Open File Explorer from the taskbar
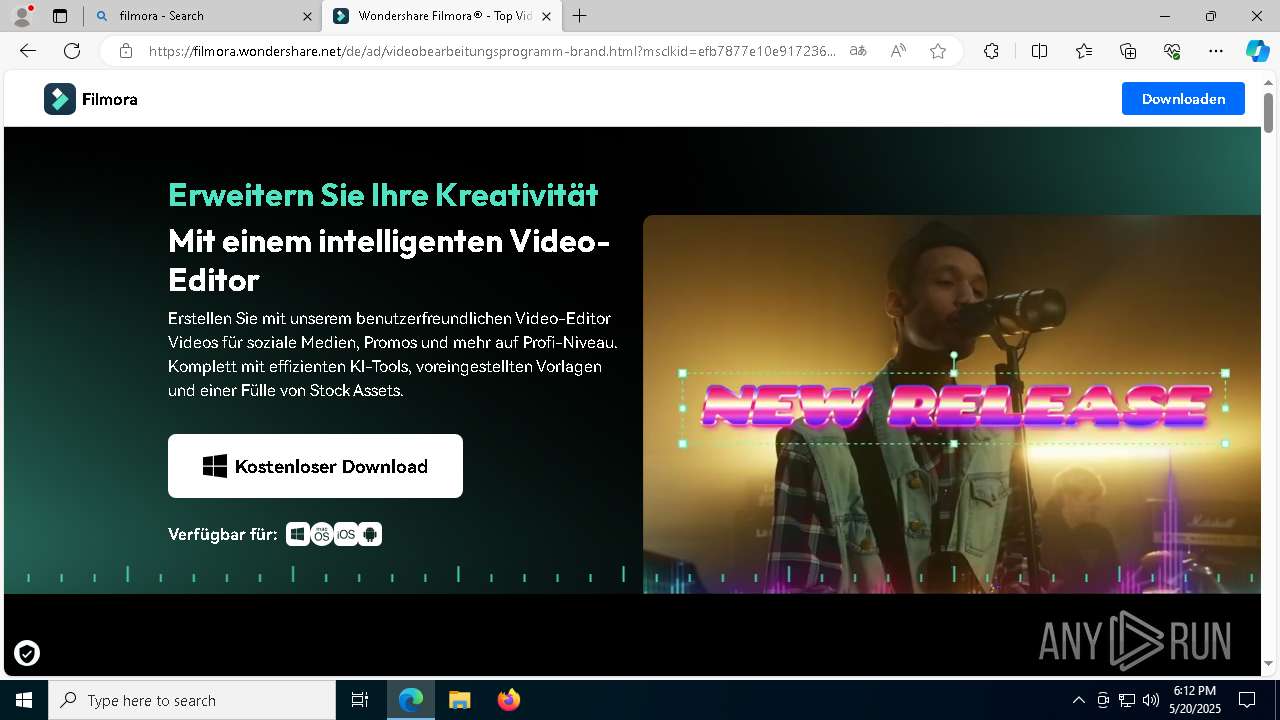Viewport: 1280px width, 720px height. (459, 700)
